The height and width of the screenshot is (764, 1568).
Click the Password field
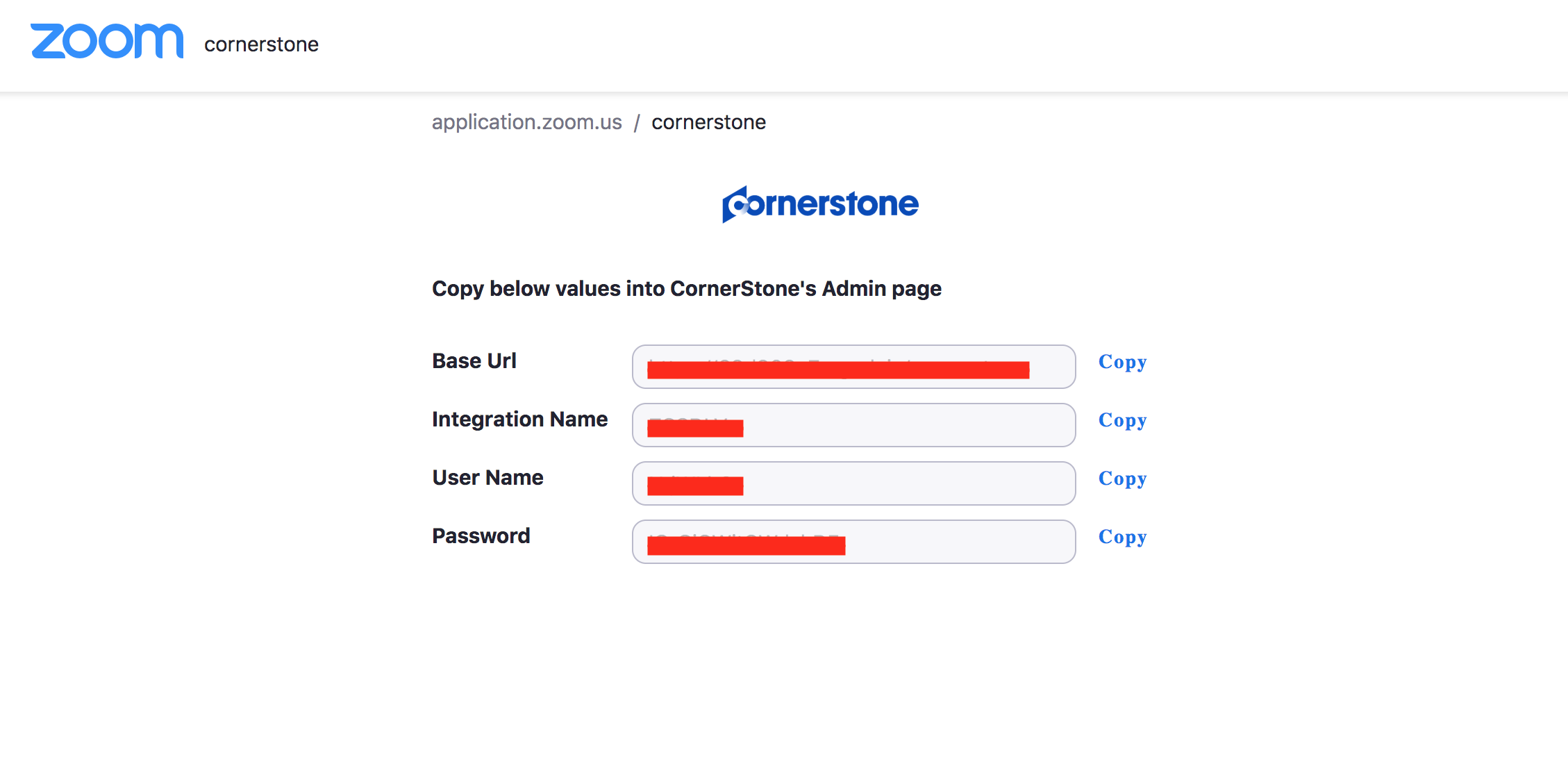click(x=853, y=541)
